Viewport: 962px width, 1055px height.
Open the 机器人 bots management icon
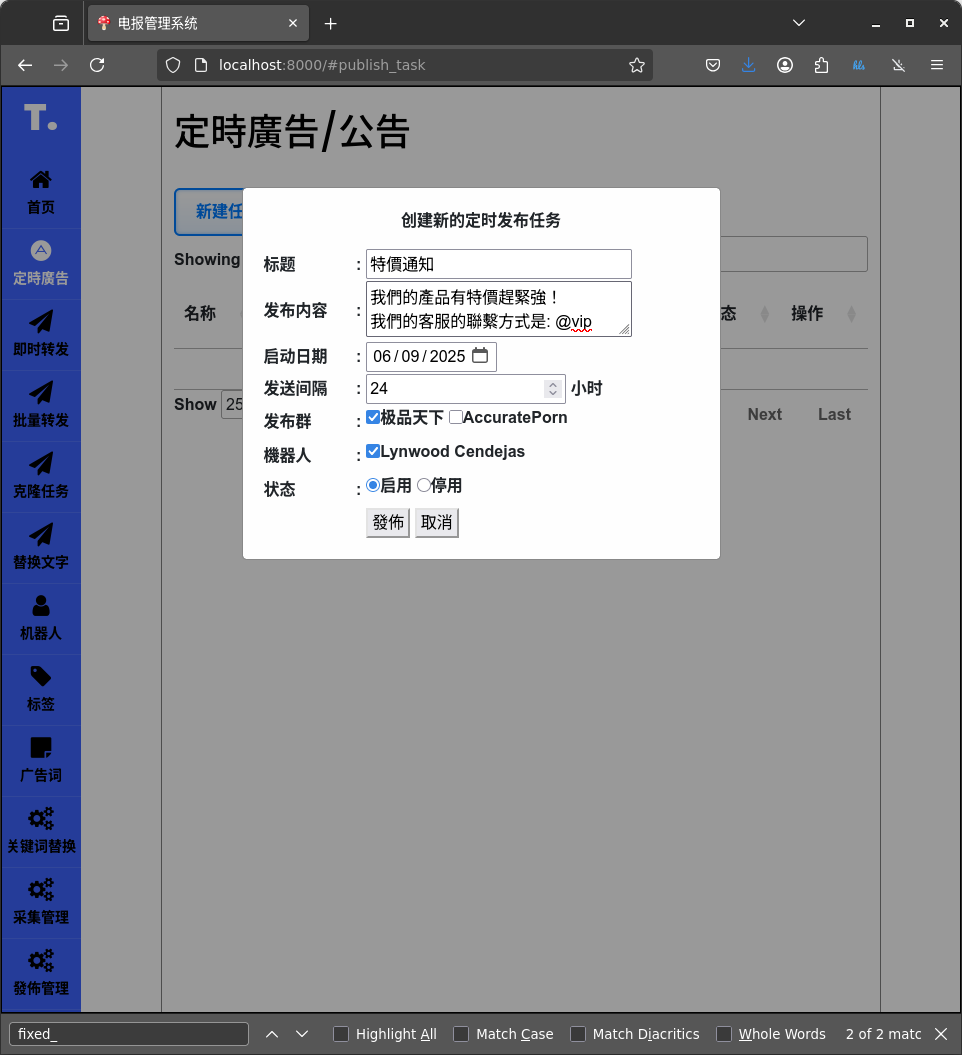click(x=41, y=617)
